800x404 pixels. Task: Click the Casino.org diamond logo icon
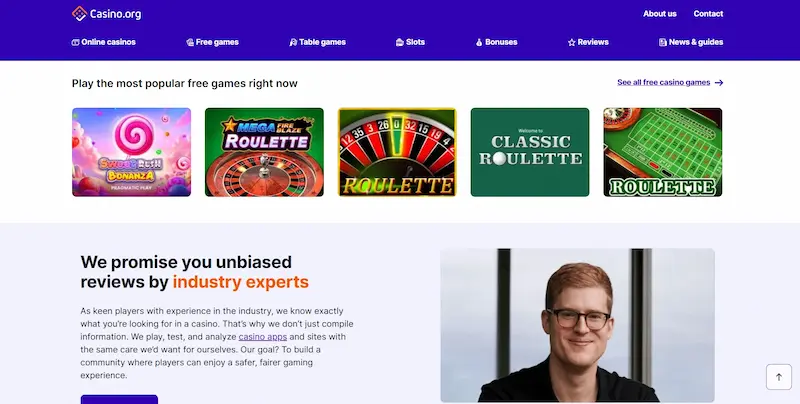point(79,14)
